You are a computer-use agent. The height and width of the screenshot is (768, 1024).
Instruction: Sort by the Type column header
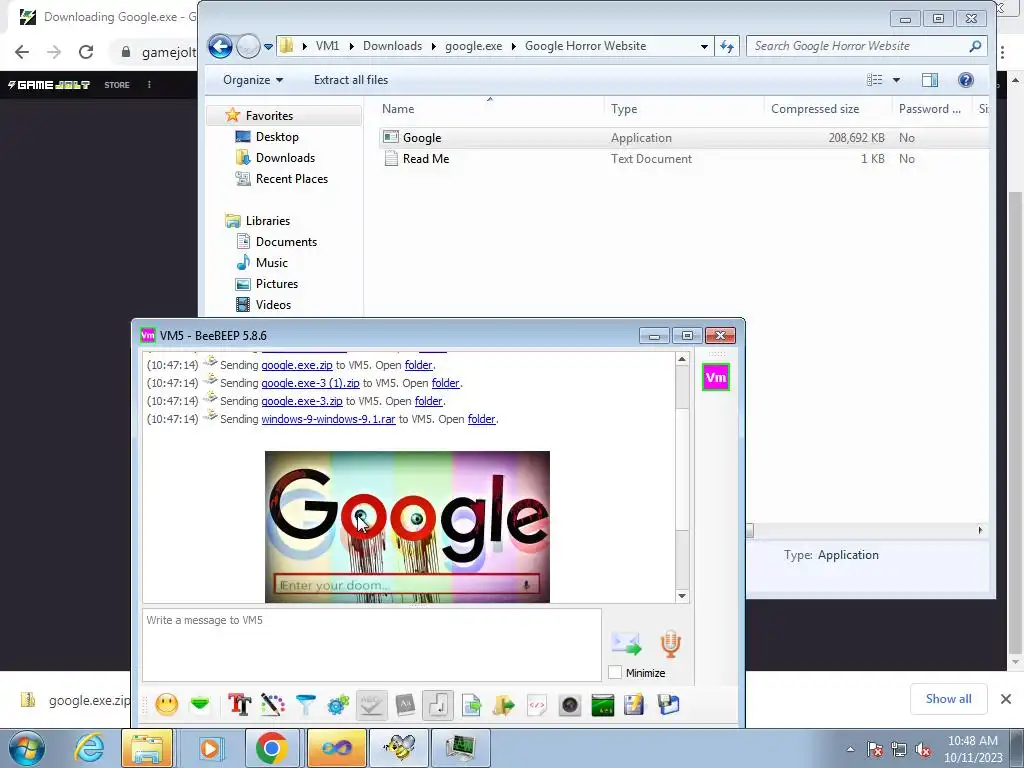684,109
